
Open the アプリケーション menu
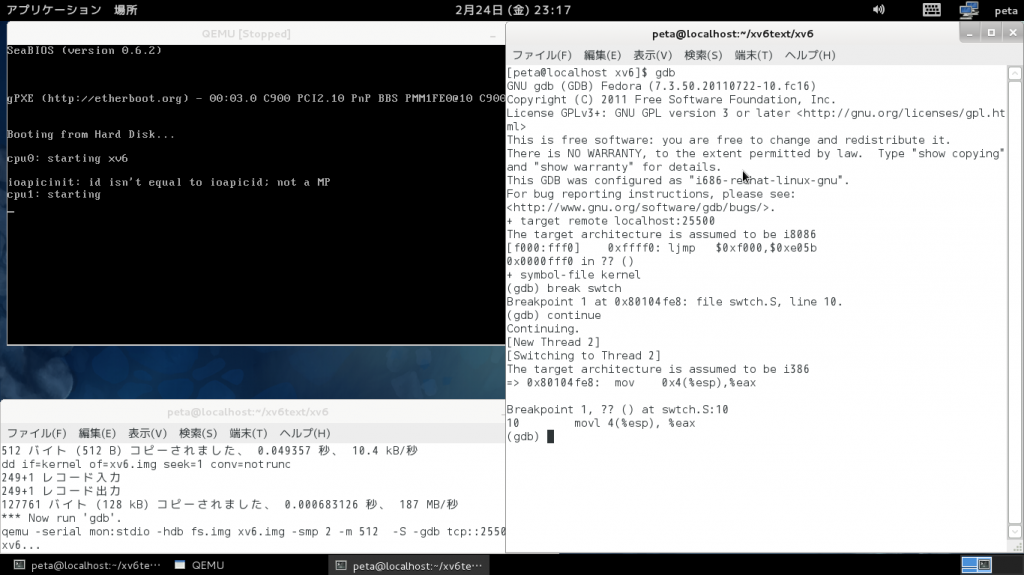53,10
